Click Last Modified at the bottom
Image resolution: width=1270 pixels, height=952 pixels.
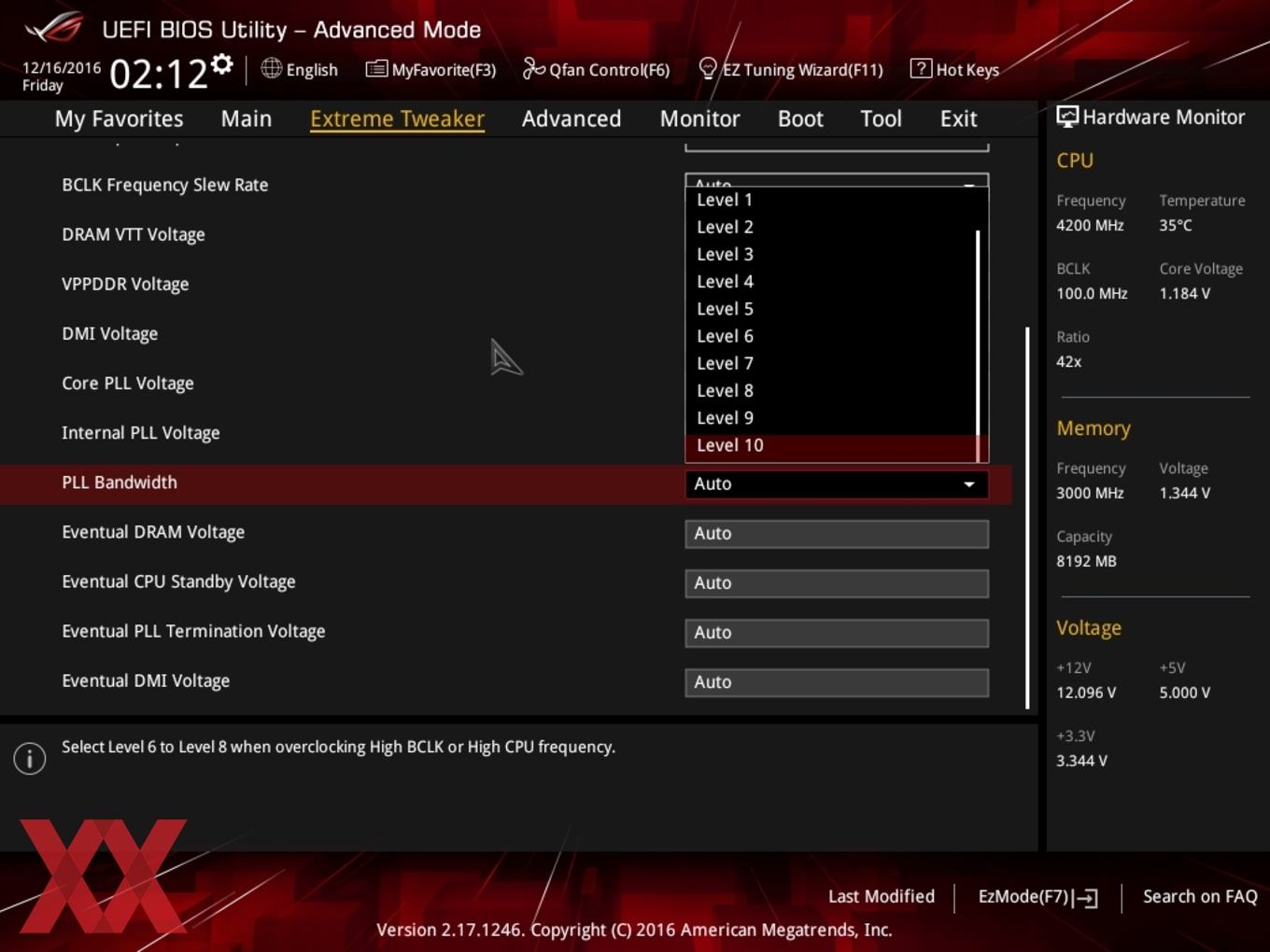point(881,896)
